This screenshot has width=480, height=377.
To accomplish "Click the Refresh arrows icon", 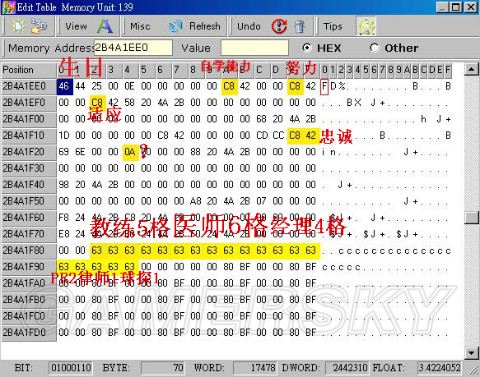I will [175, 26].
